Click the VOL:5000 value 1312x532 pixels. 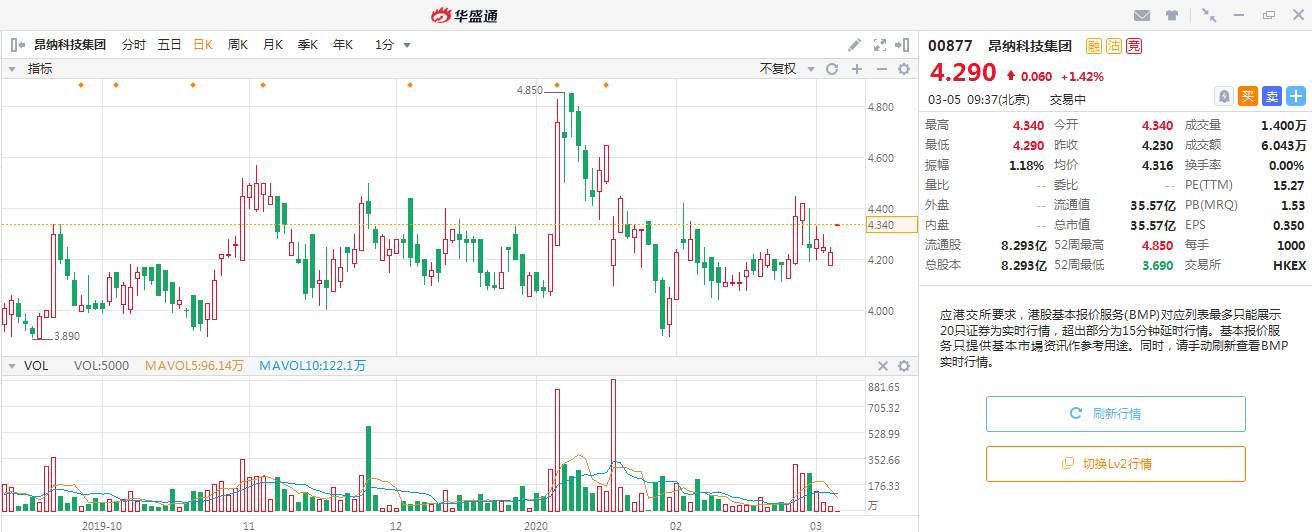pos(101,366)
